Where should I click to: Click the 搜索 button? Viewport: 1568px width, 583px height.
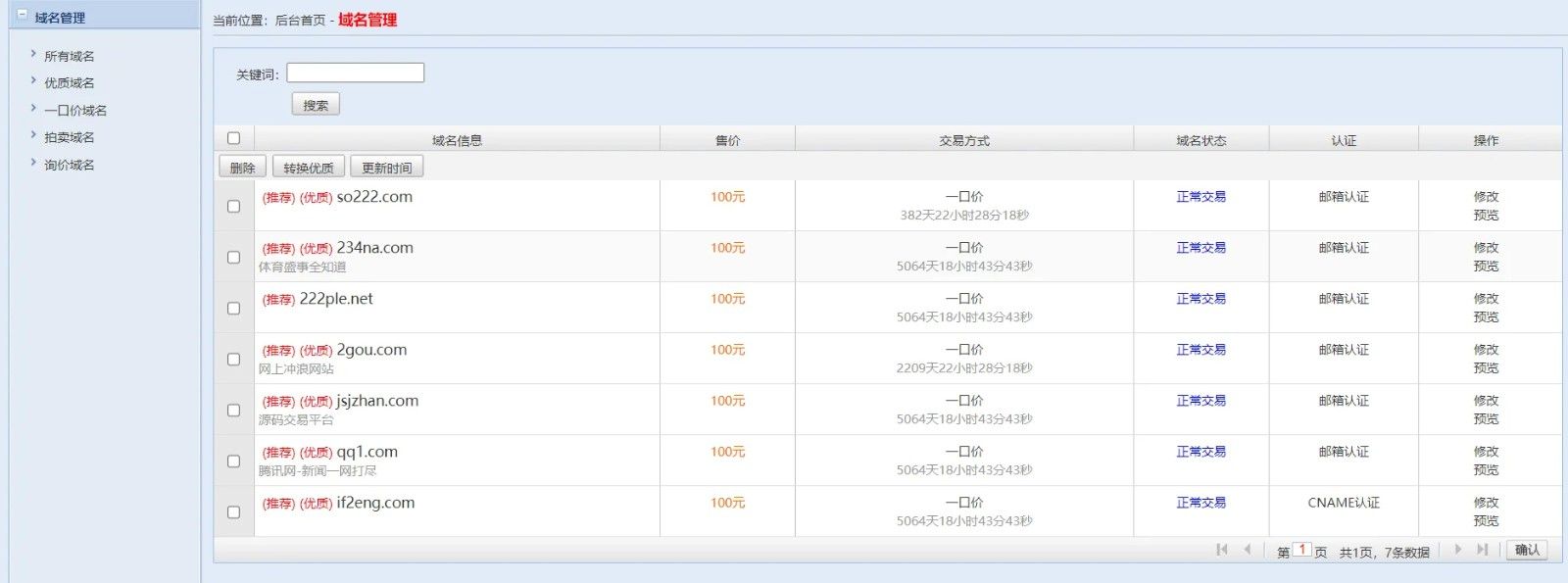point(316,105)
